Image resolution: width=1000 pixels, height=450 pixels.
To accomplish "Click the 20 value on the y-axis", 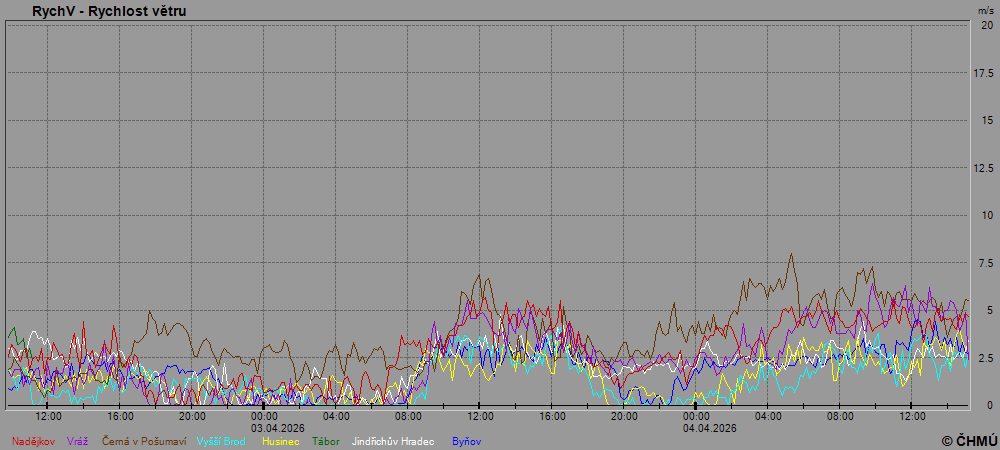I will [x=987, y=25].
